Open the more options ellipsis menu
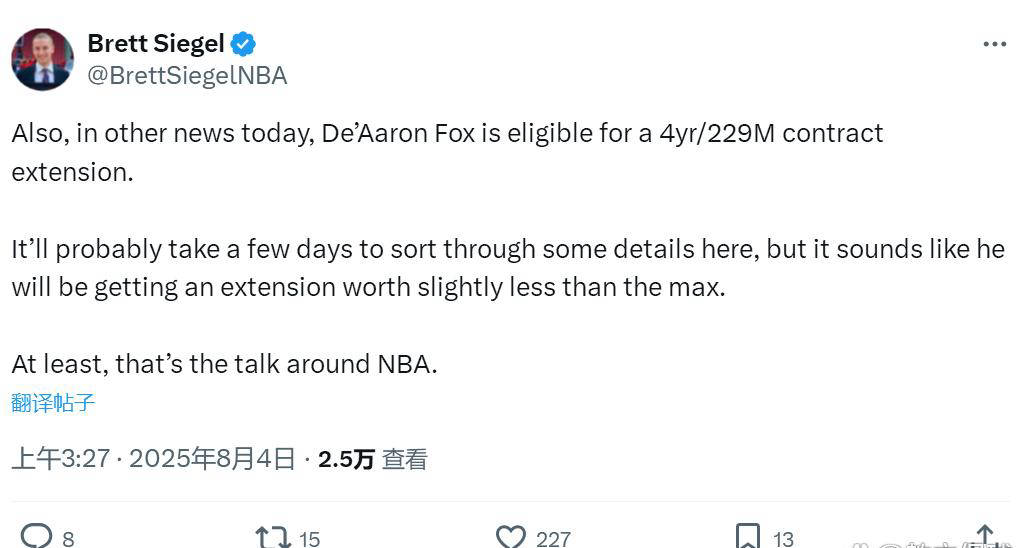1034x548 pixels. point(994,45)
